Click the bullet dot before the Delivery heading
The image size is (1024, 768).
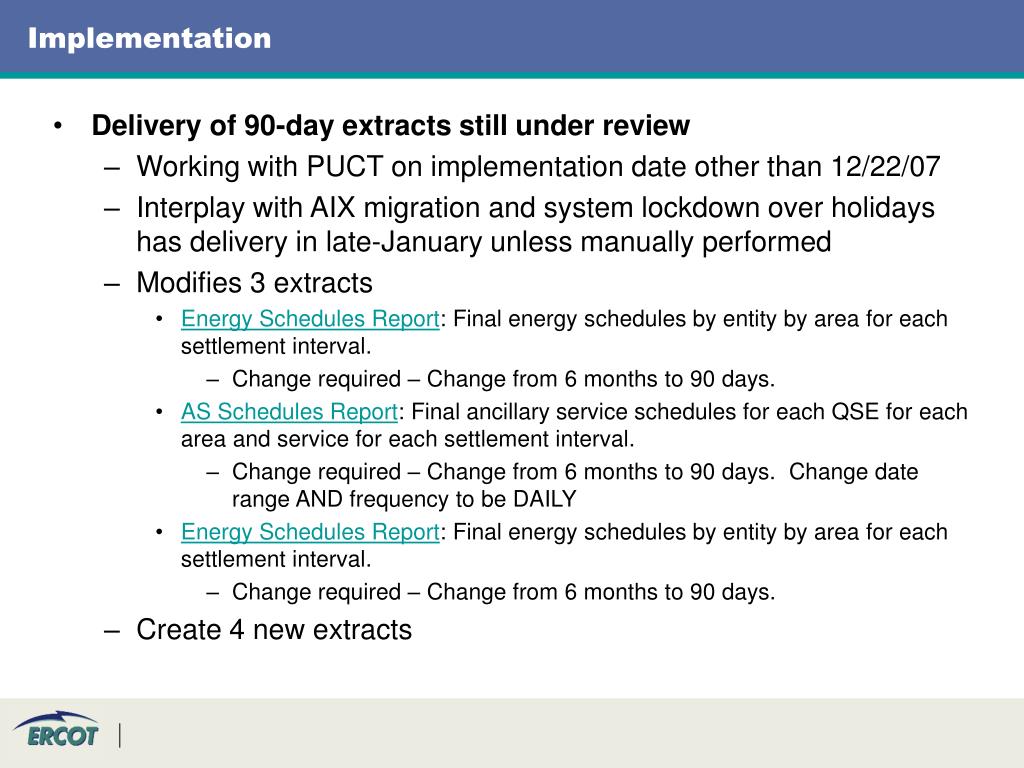(58, 125)
